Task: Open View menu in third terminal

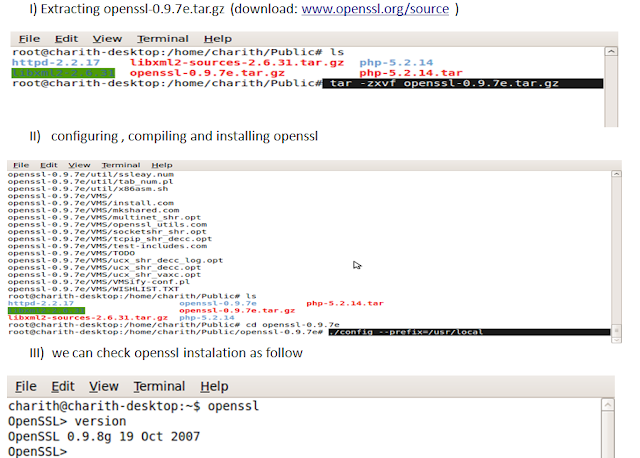Action: (104, 386)
